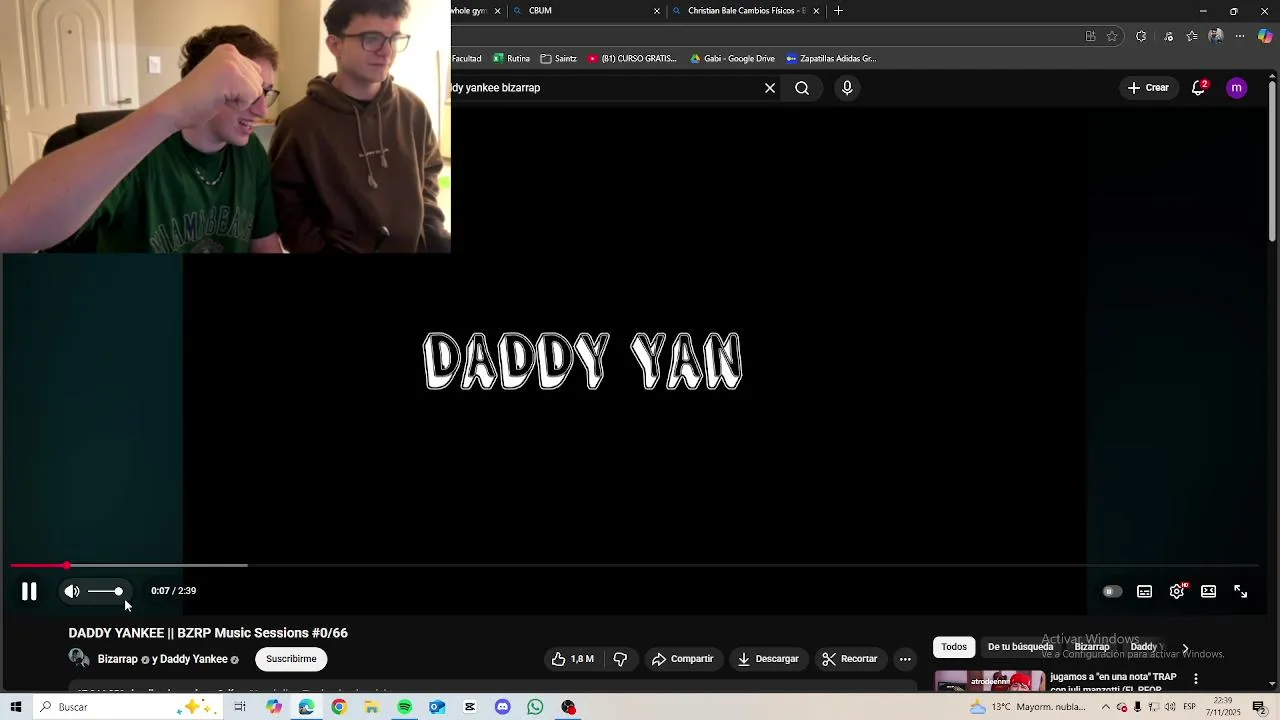Open Discord from the taskbar
This screenshot has height=720, width=1280.
503,707
